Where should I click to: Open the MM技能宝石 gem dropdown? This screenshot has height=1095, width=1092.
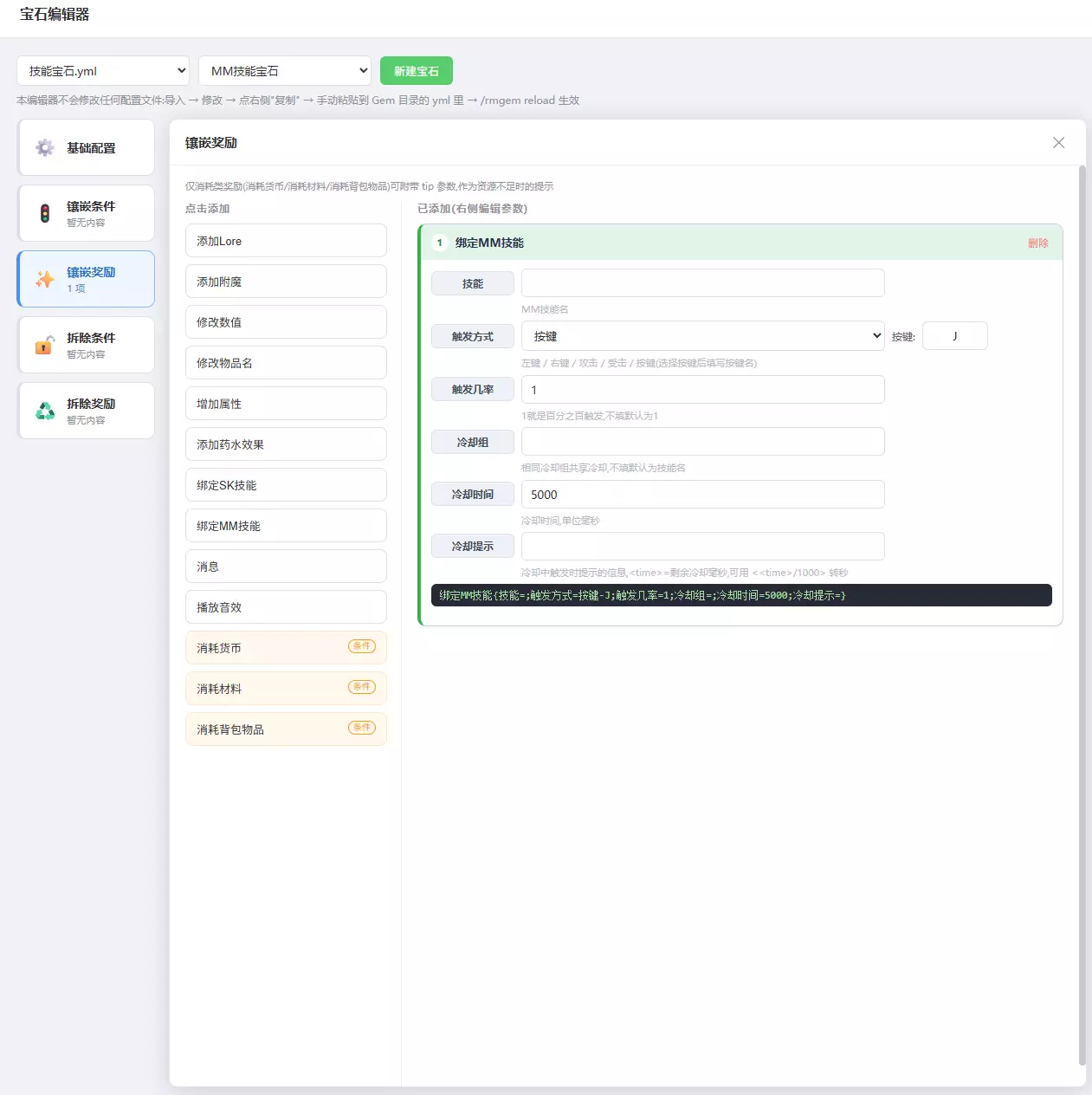[285, 71]
